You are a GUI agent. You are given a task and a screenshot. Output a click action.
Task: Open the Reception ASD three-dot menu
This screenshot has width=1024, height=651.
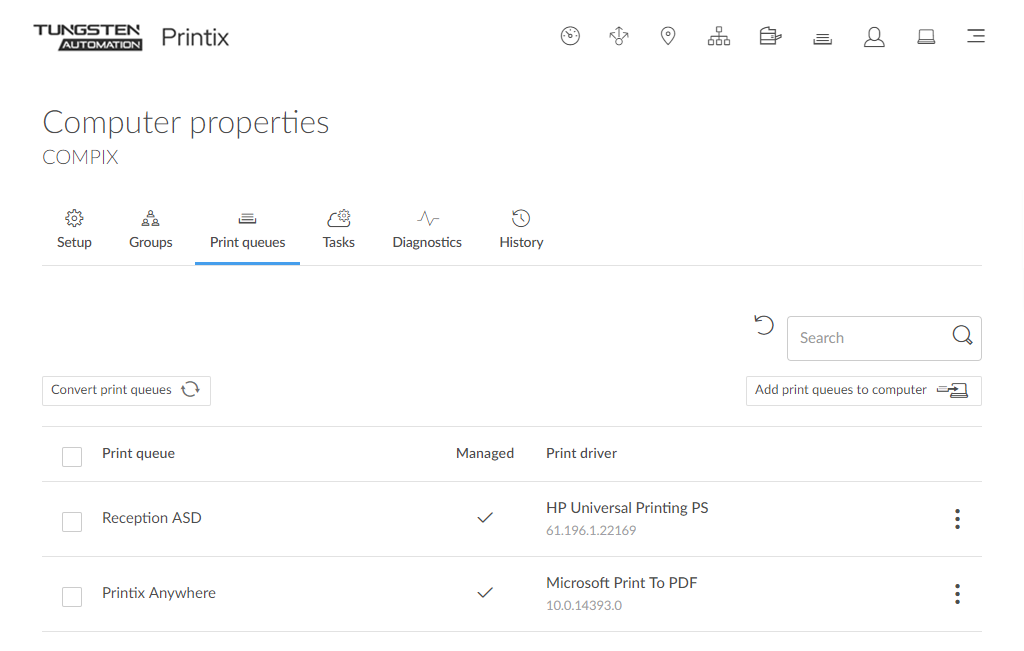pyautogui.click(x=957, y=519)
